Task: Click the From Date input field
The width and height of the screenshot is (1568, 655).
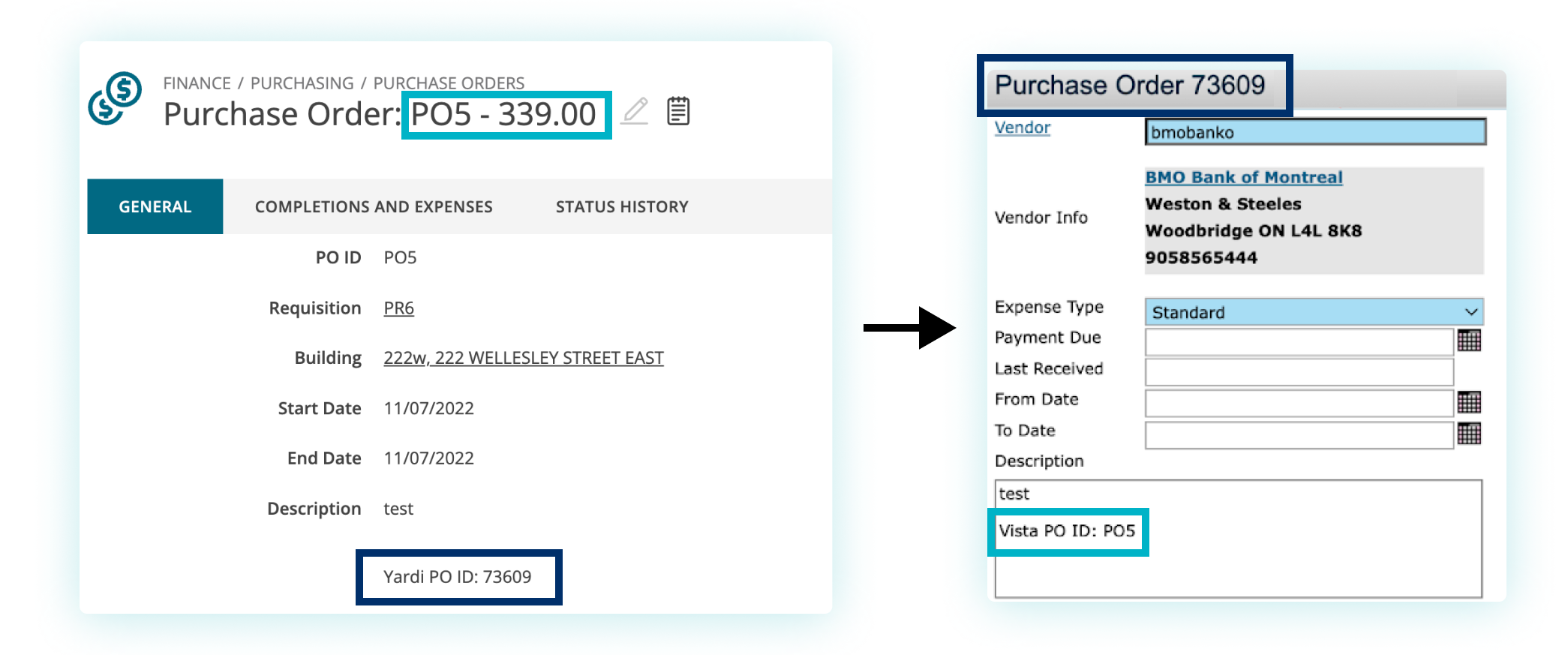Action: tap(1299, 403)
